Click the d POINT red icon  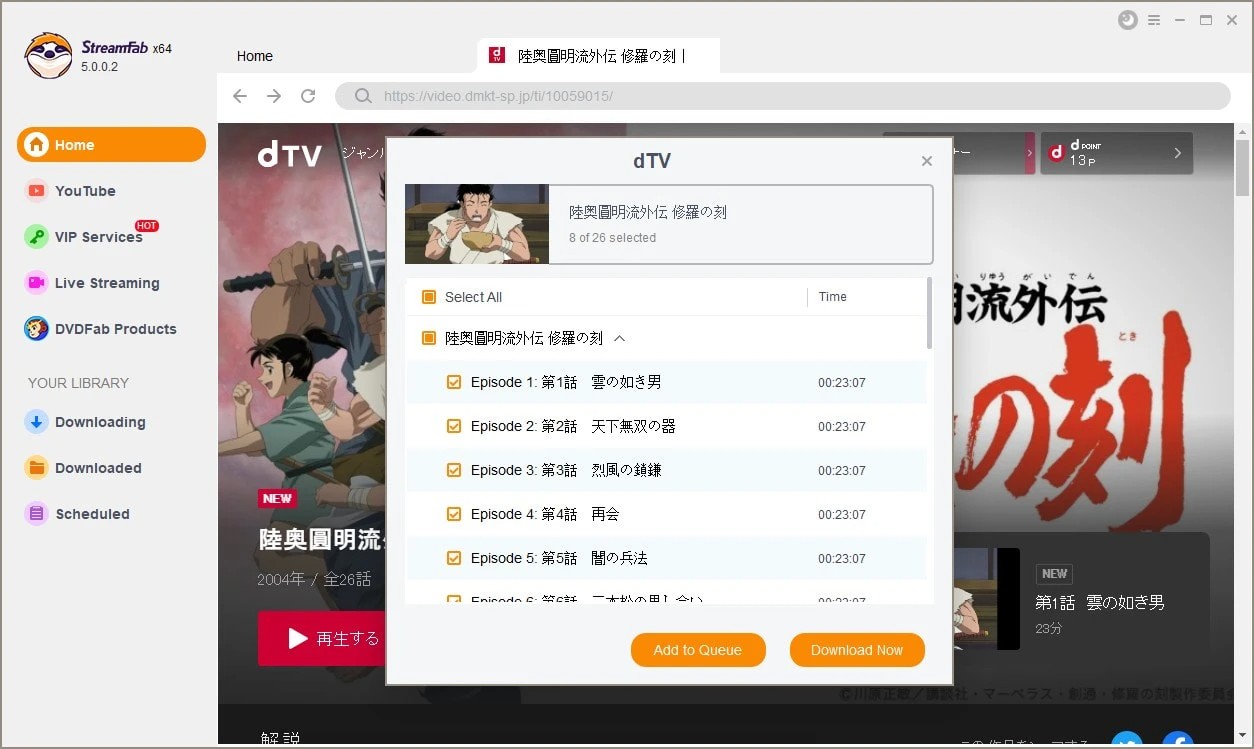point(1056,153)
